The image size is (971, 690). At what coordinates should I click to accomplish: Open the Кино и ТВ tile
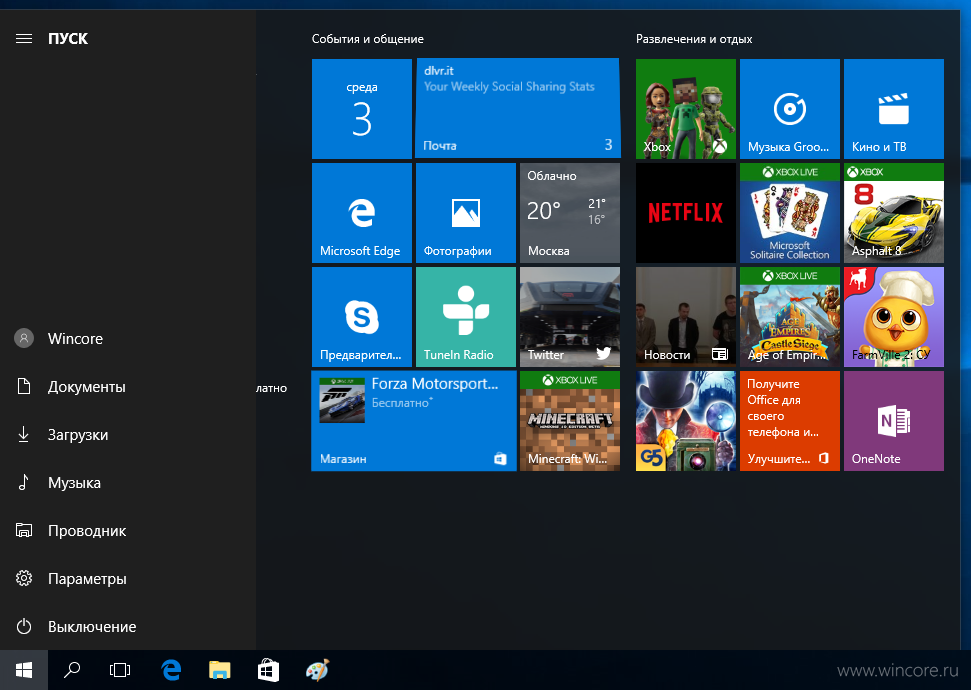(894, 109)
